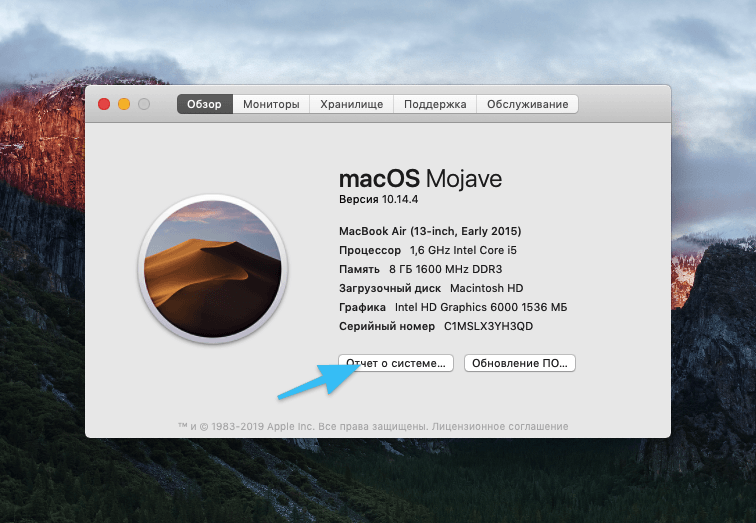Click the Обновление ПО button
Image resolution: width=756 pixels, height=523 pixels.
pos(520,363)
